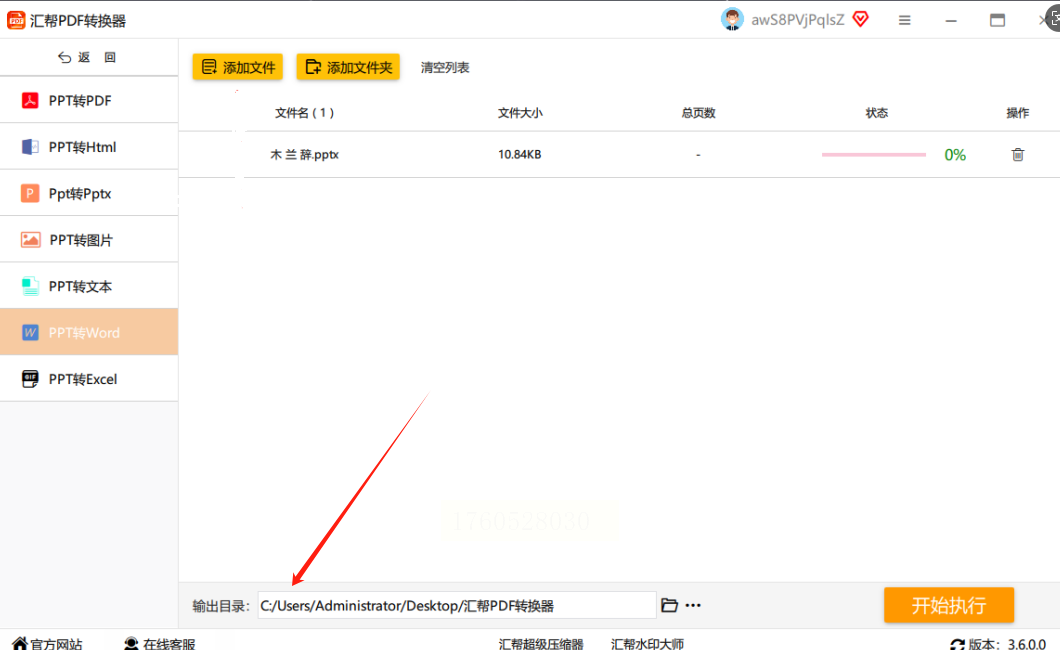Open the 汇帮超级压缩器 link
Screen dimensions: 1060x650
click(541, 644)
